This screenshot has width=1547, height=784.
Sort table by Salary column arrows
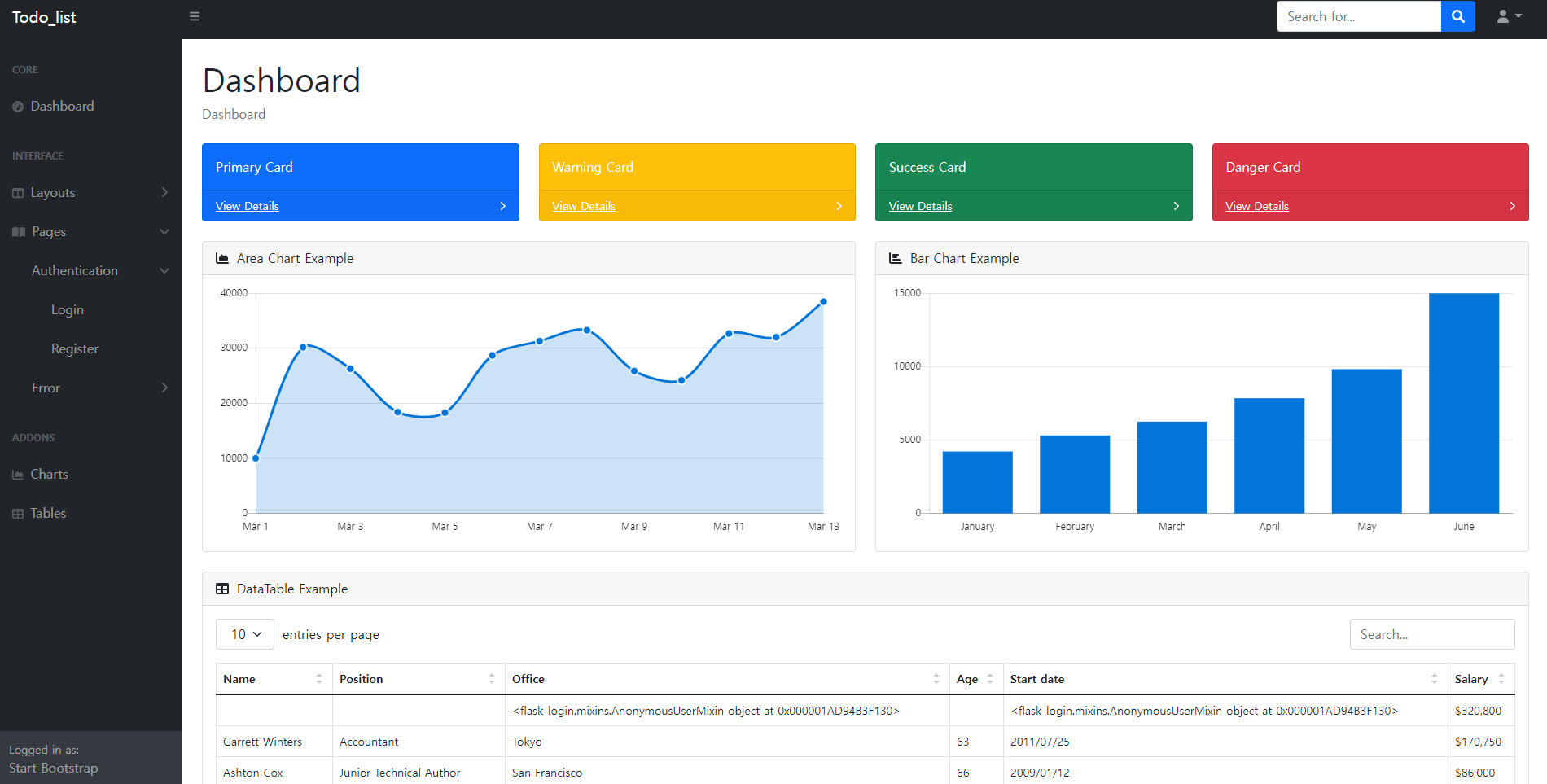pyautogui.click(x=1501, y=679)
